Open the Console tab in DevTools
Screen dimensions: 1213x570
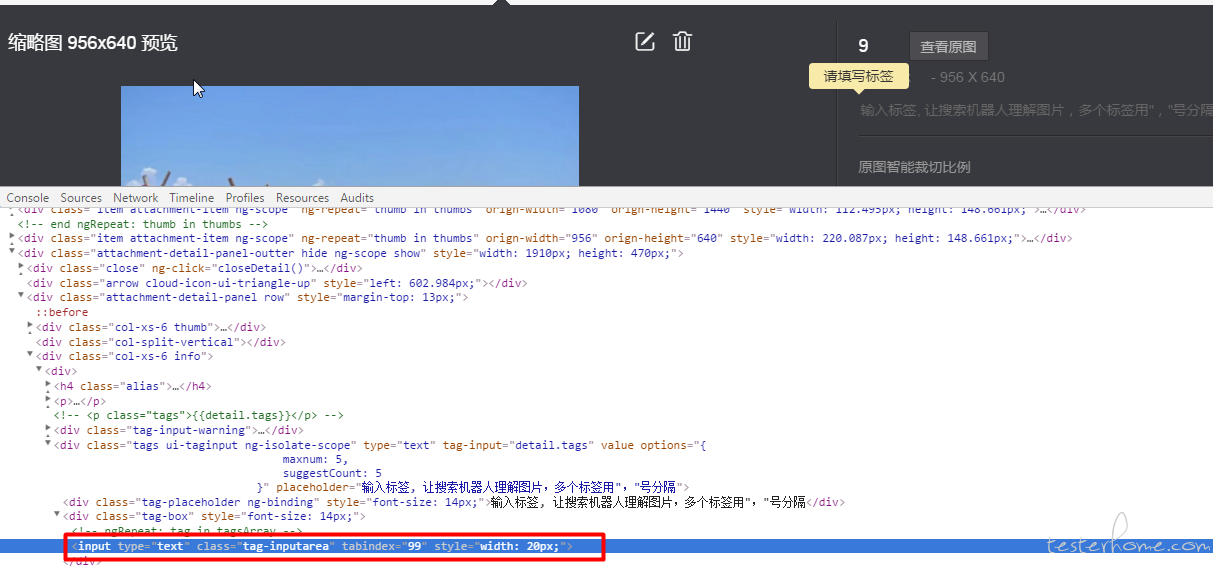coord(28,198)
